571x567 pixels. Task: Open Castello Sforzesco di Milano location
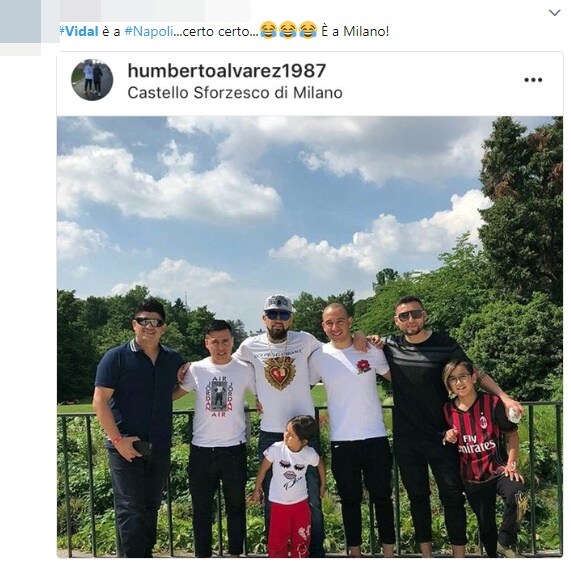click(x=235, y=93)
